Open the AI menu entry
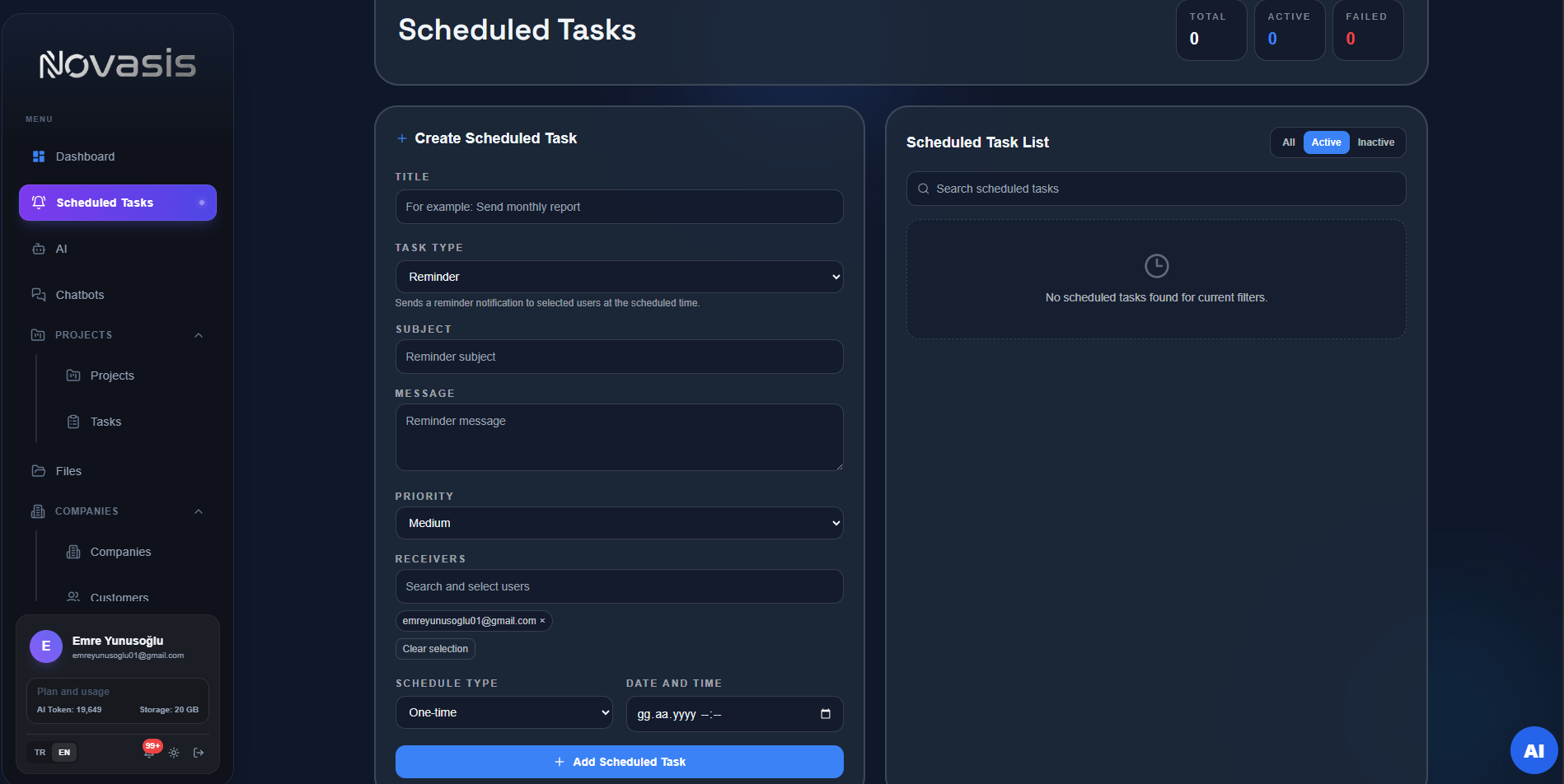 (x=118, y=249)
